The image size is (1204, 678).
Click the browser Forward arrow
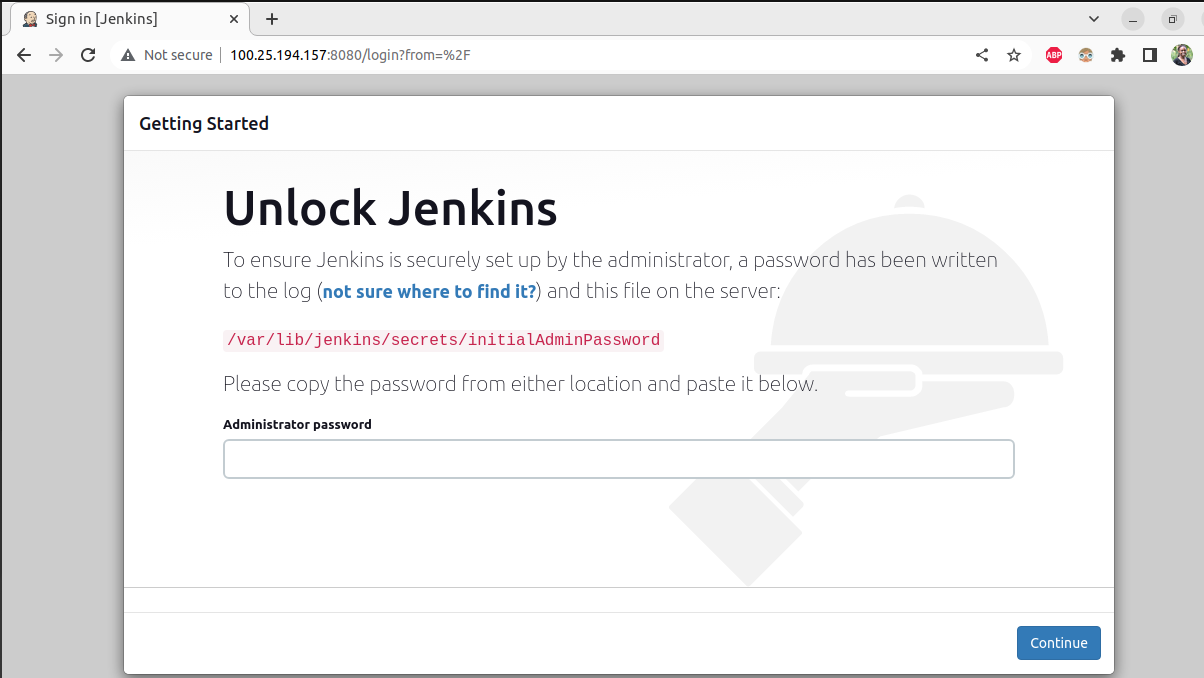[56, 55]
